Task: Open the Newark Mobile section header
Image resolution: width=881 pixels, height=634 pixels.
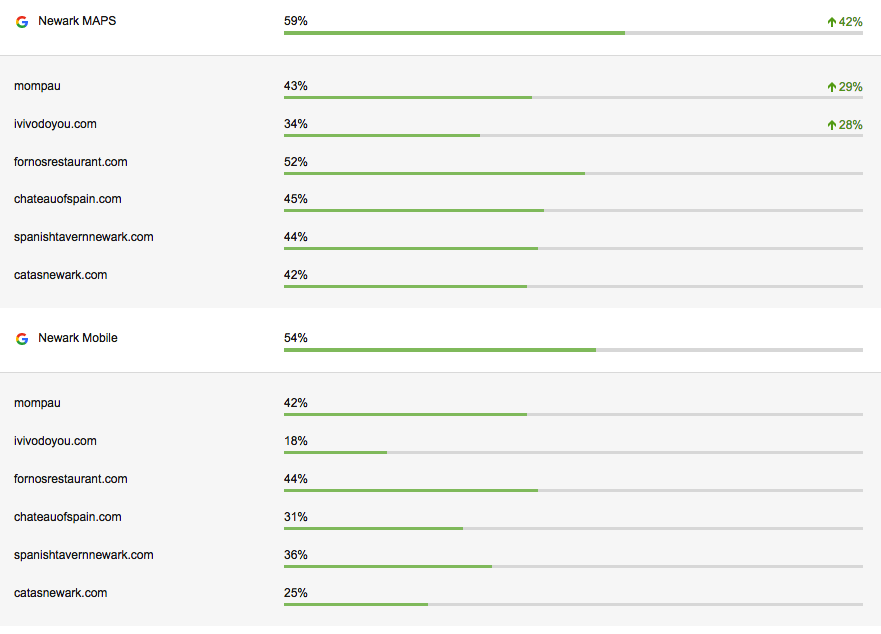Action: [x=77, y=338]
